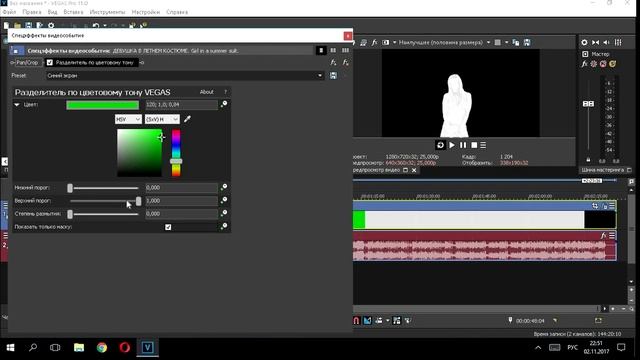
Task: Select the eyedropper color picker tool
Action: point(187,119)
